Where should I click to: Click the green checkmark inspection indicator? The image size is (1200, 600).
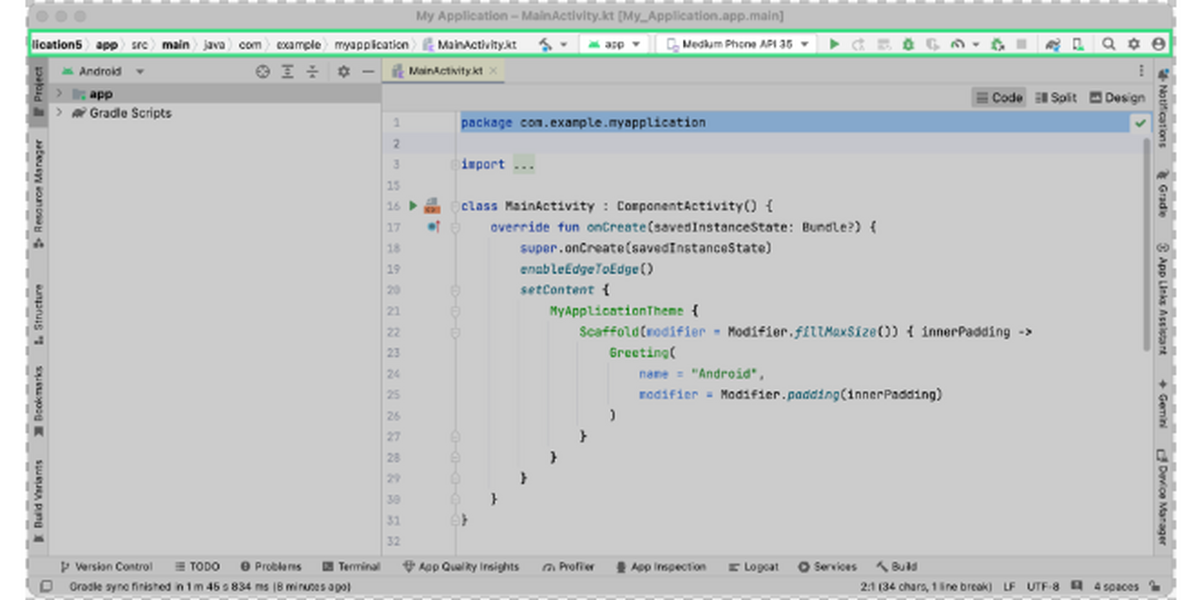coord(1141,123)
